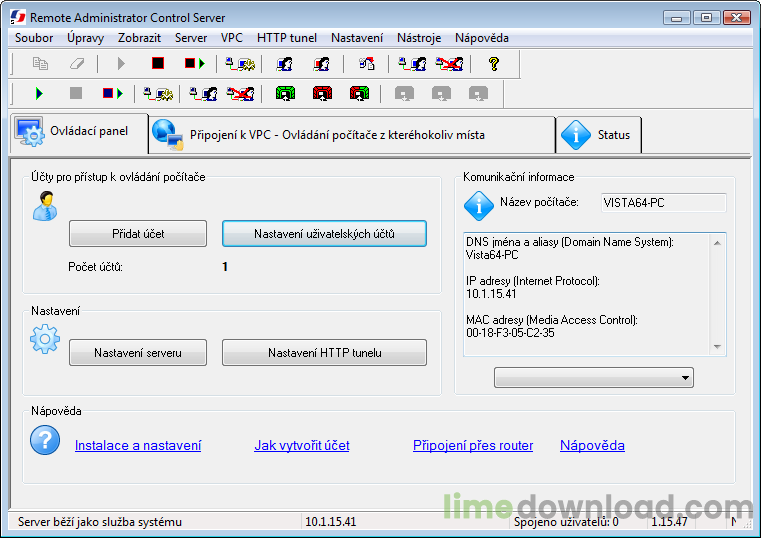Click status bar text Server běží jako služba systému
761x538 pixels.
(100, 522)
